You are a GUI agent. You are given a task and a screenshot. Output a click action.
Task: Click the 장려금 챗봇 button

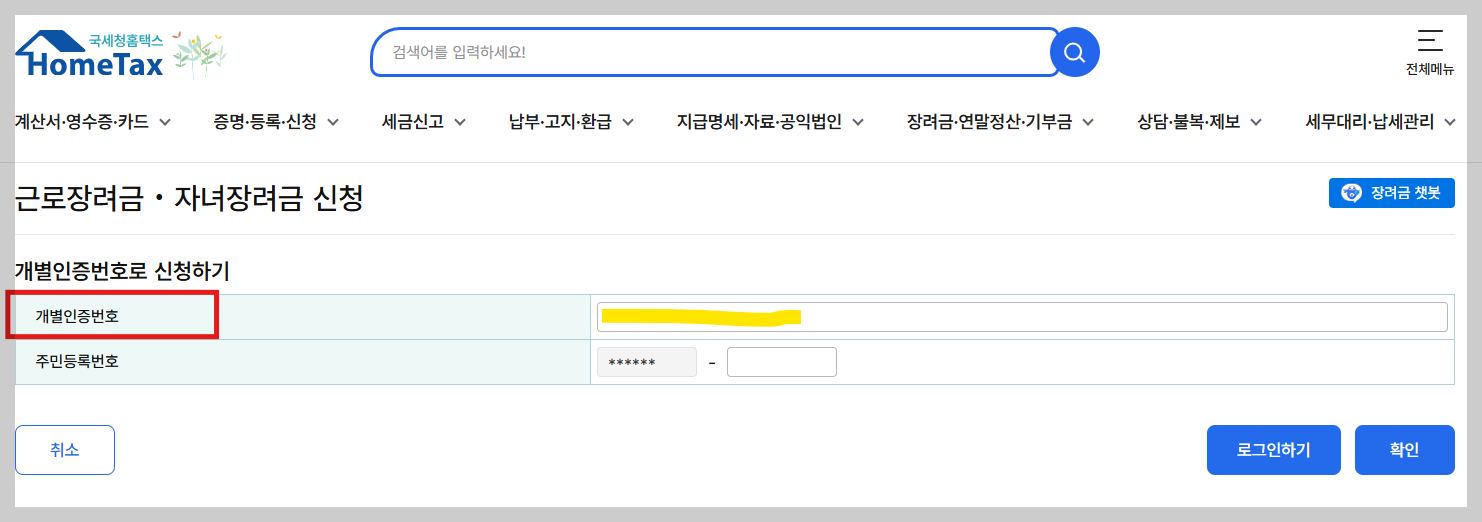pyautogui.click(x=1391, y=194)
